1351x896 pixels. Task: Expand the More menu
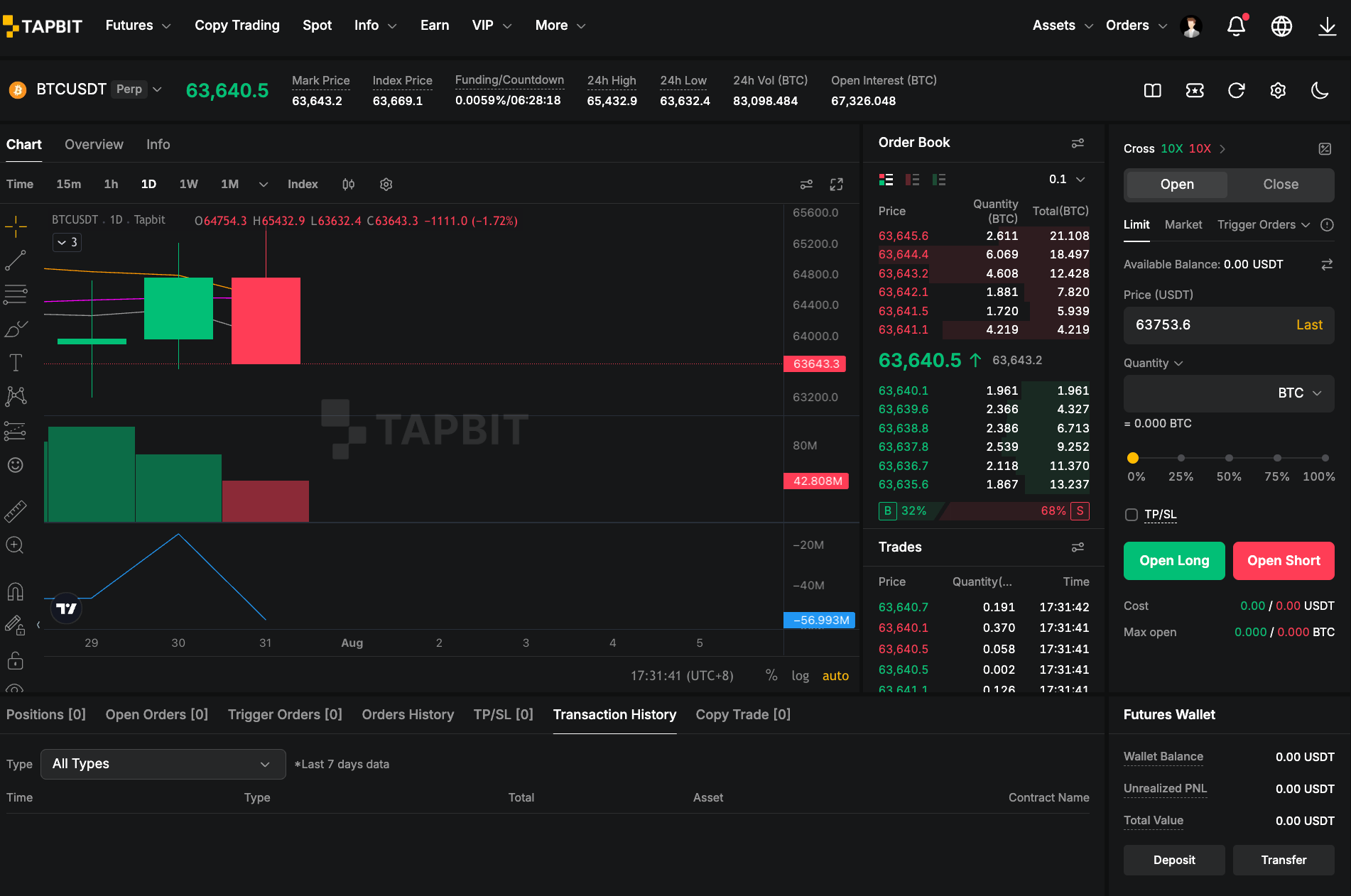click(560, 26)
